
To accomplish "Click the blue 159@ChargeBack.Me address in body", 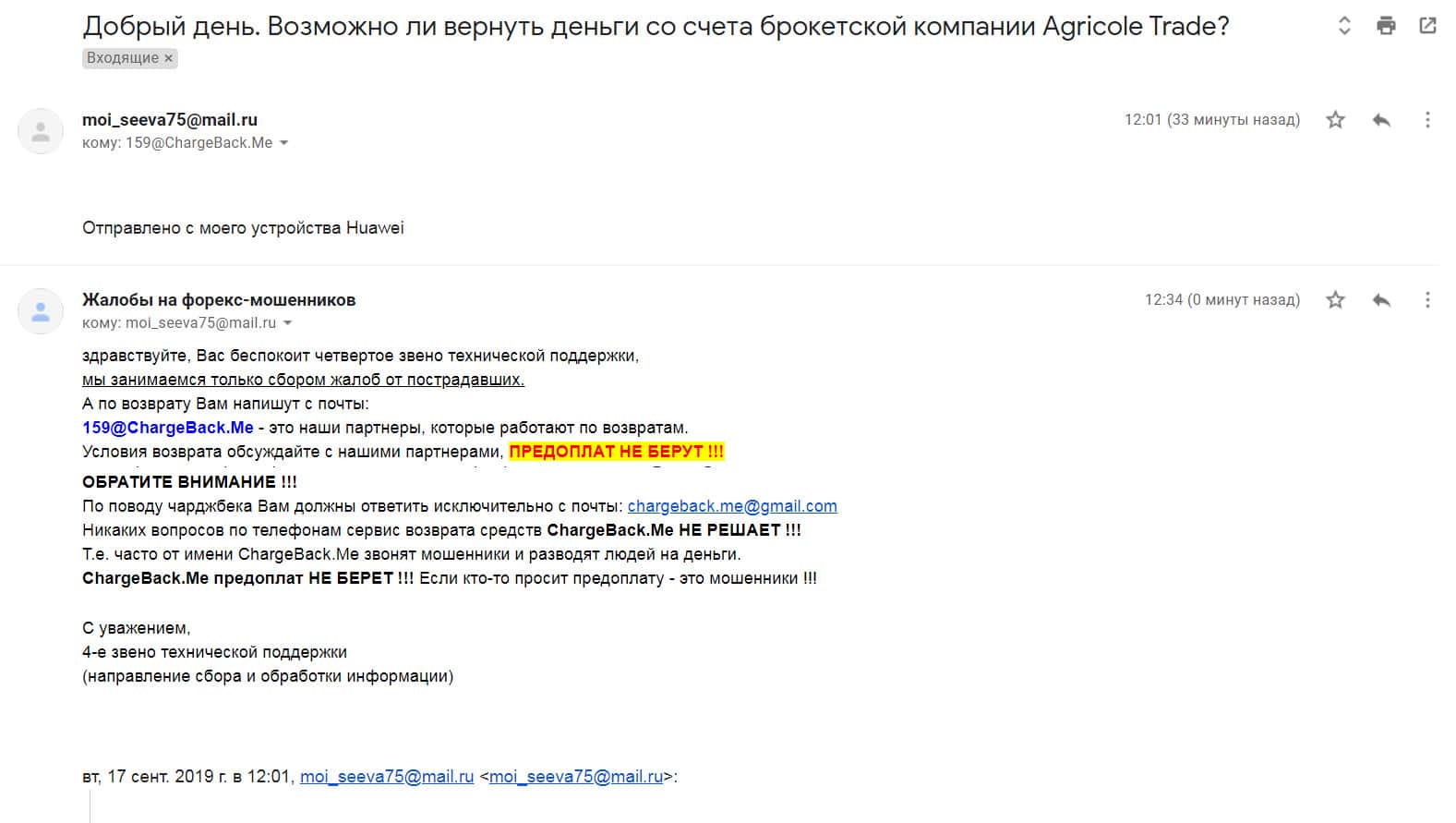I will coord(168,428).
